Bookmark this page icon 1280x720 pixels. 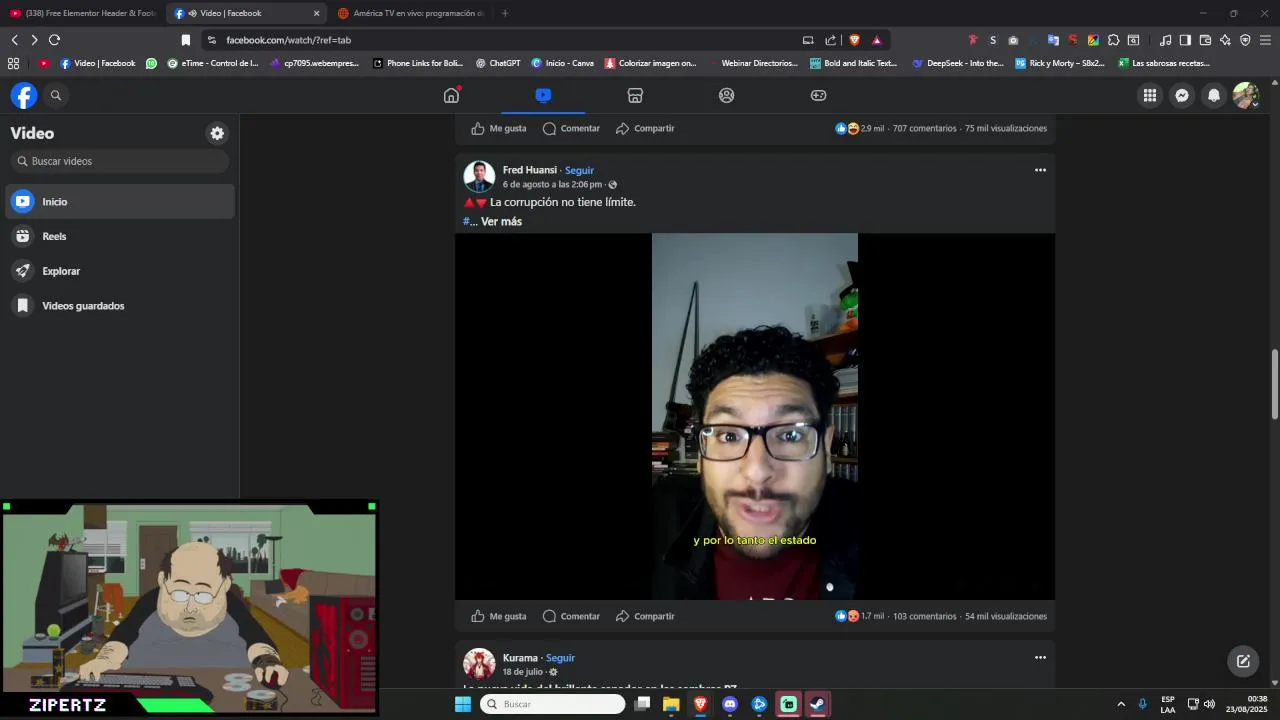pyautogui.click(x=185, y=40)
